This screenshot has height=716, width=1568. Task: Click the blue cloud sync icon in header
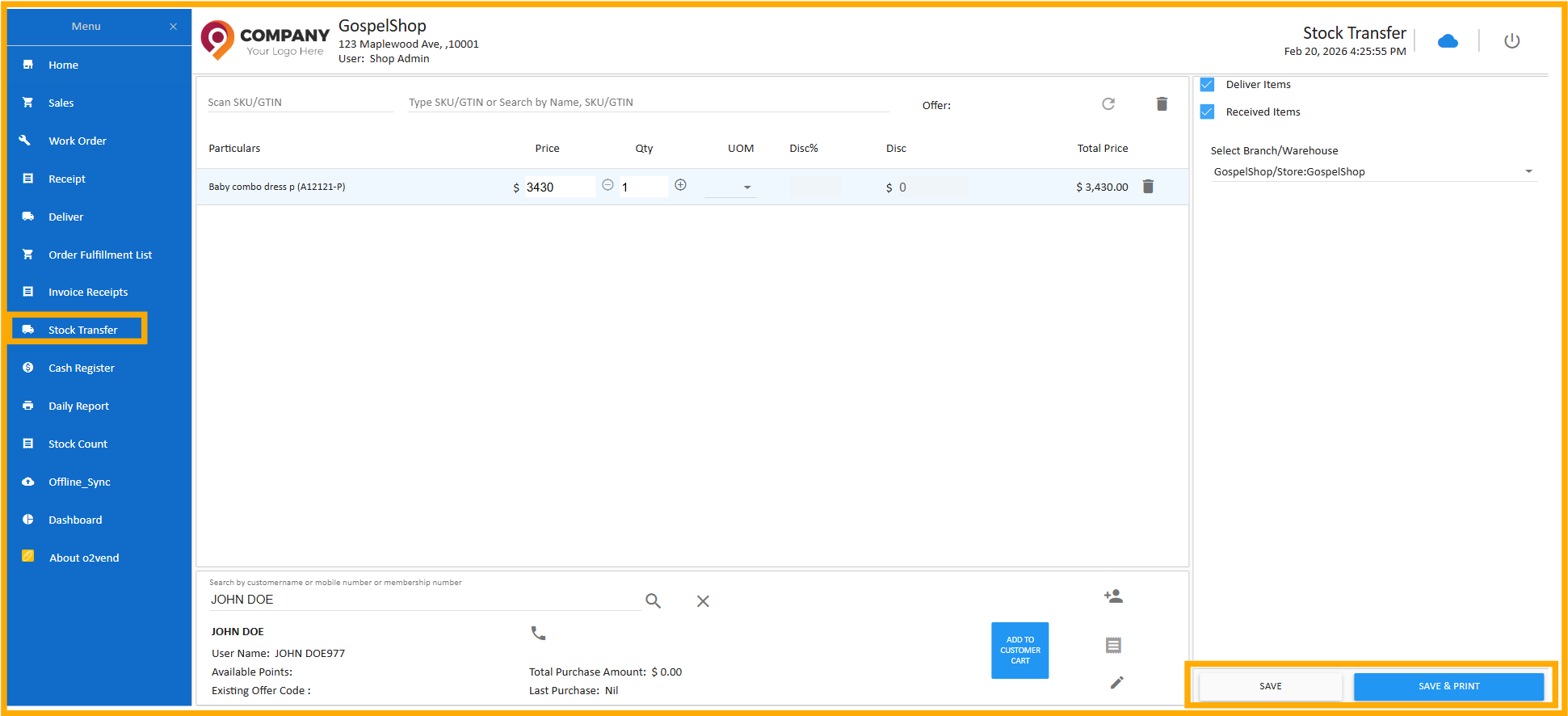pos(1448,41)
